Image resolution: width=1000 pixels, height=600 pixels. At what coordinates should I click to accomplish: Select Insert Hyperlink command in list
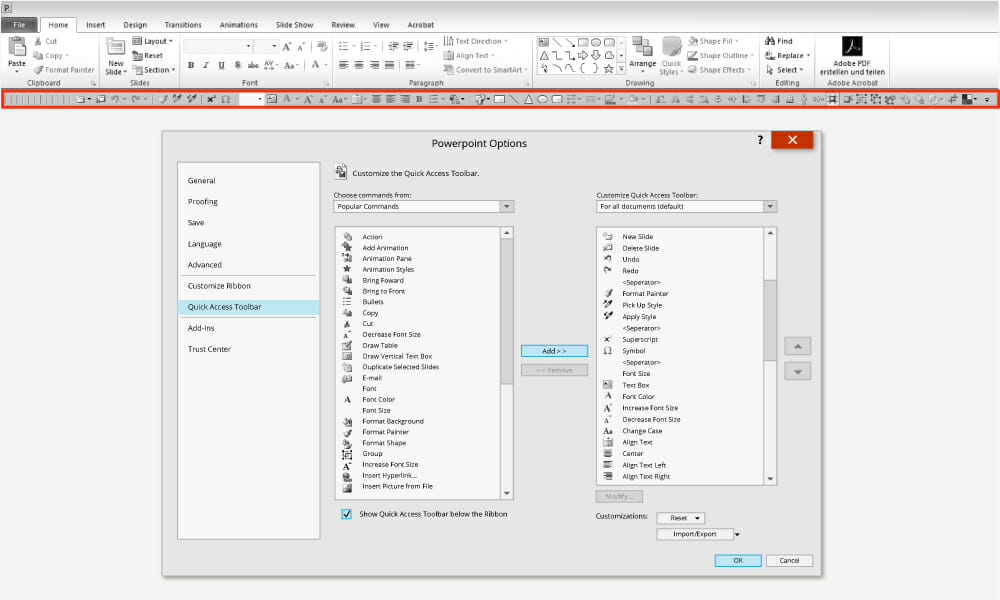[x=390, y=475]
